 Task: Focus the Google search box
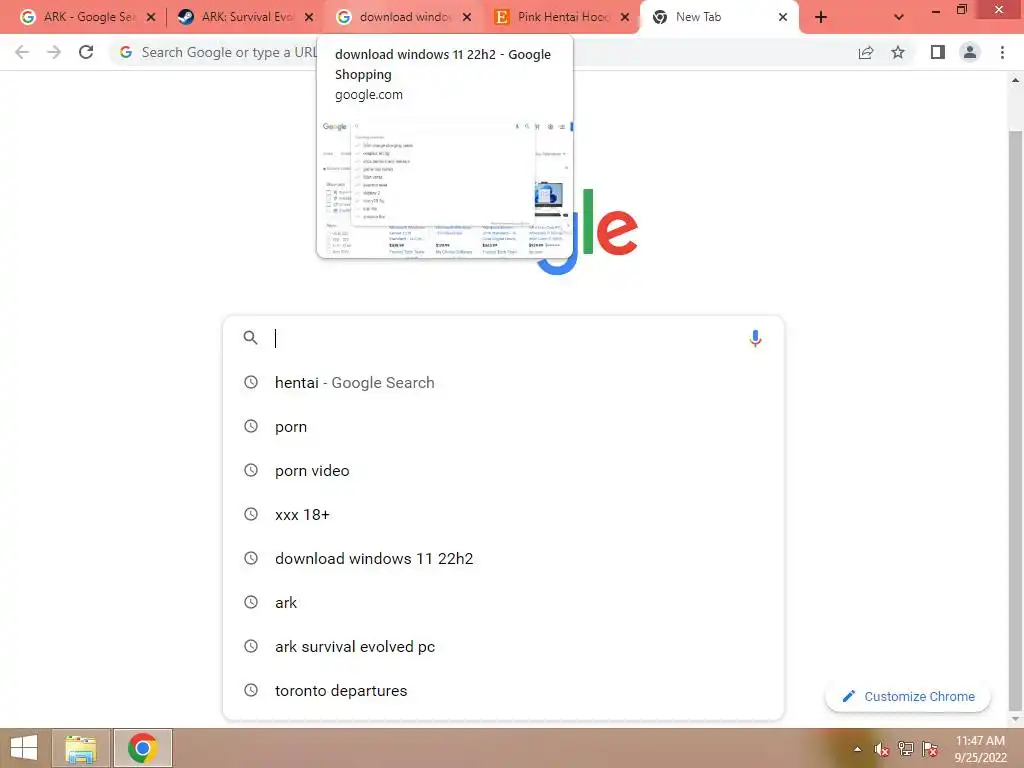coord(503,338)
